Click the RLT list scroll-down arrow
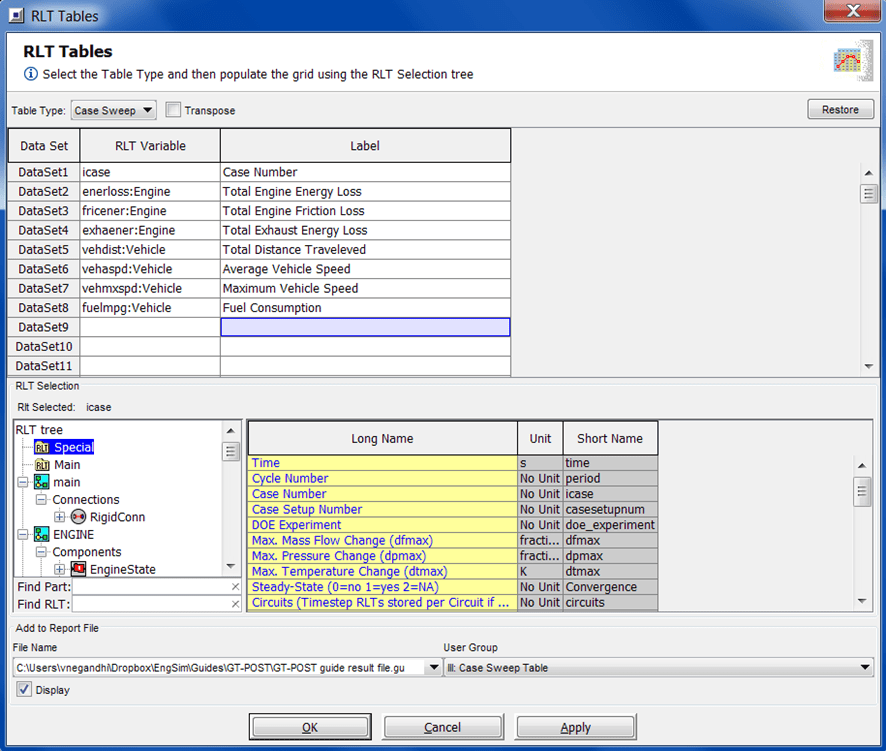 [x=861, y=601]
